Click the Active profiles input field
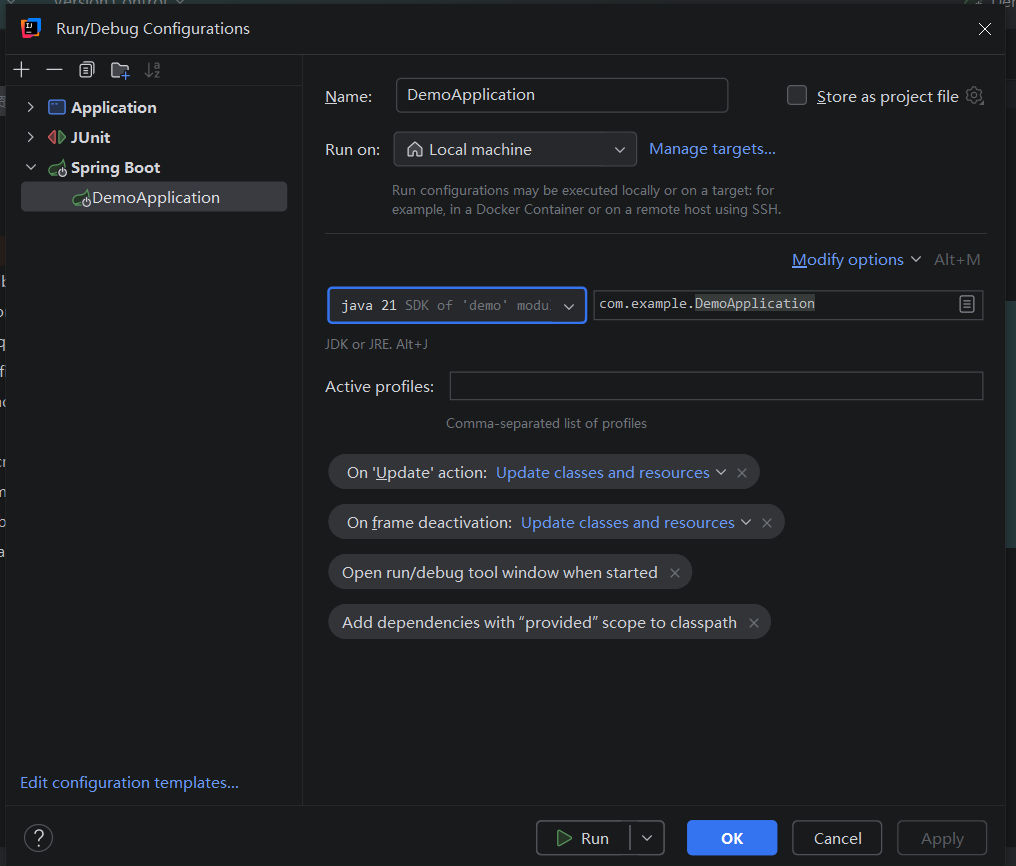Screen dimensions: 1016x866 [716, 386]
